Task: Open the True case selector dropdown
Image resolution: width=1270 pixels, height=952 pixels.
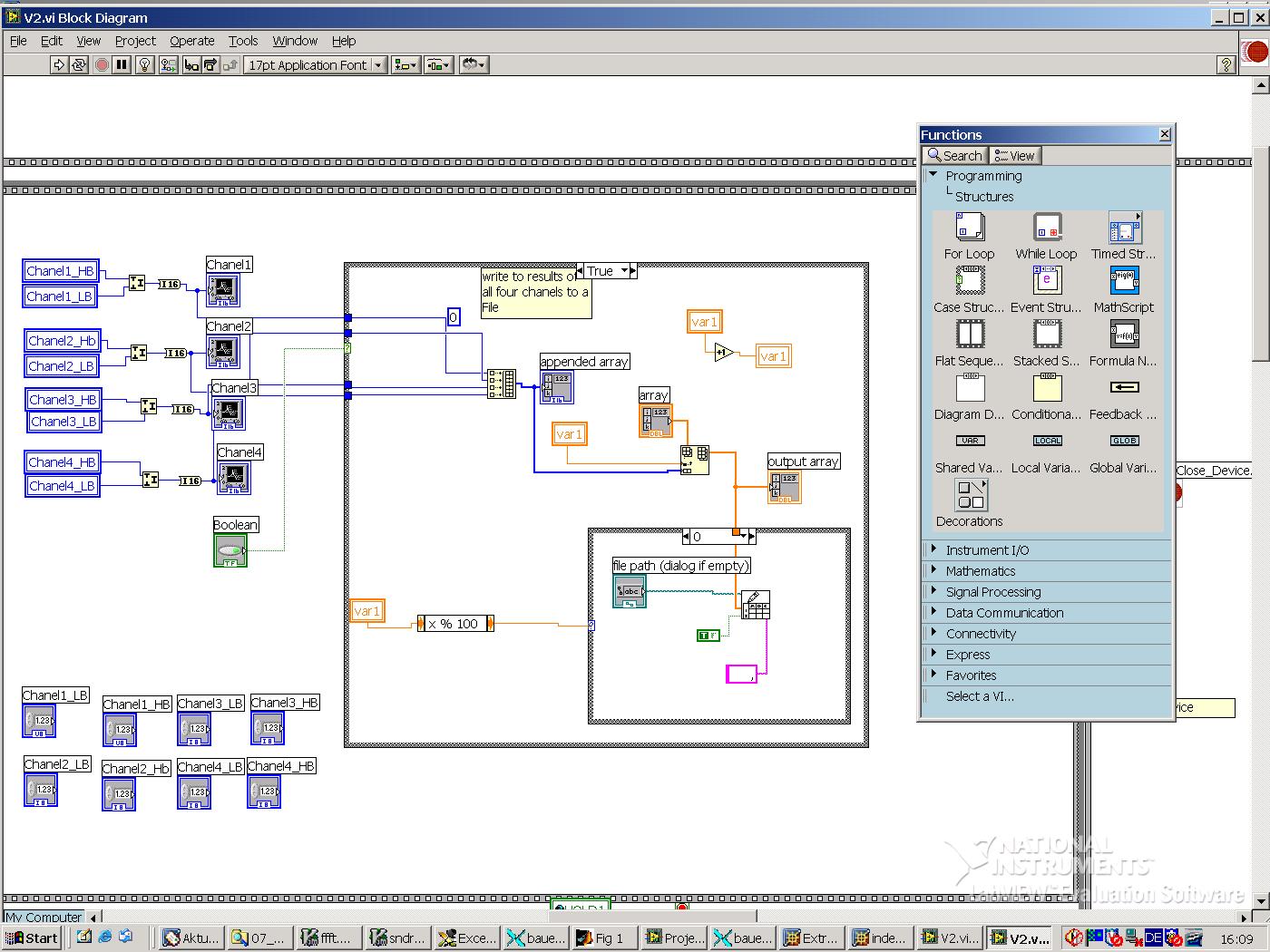Action: (624, 271)
